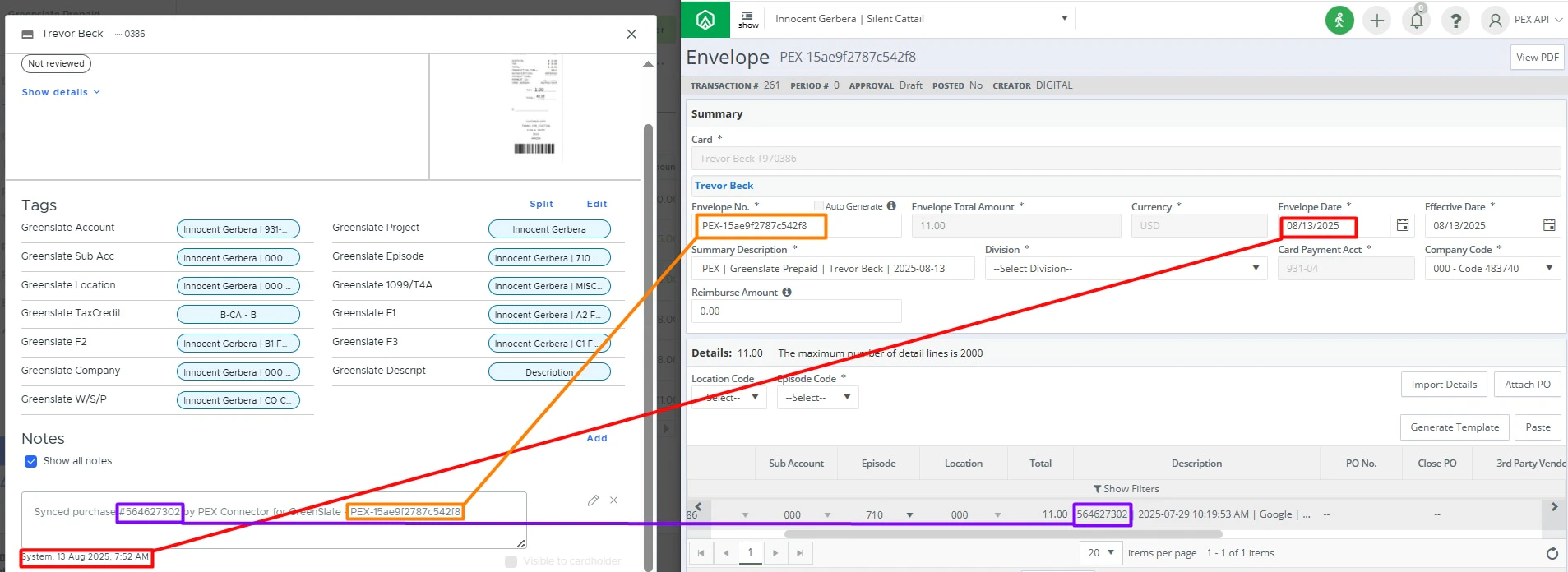Click the green running-person icon
The width and height of the screenshot is (1568, 572).
point(1339,20)
